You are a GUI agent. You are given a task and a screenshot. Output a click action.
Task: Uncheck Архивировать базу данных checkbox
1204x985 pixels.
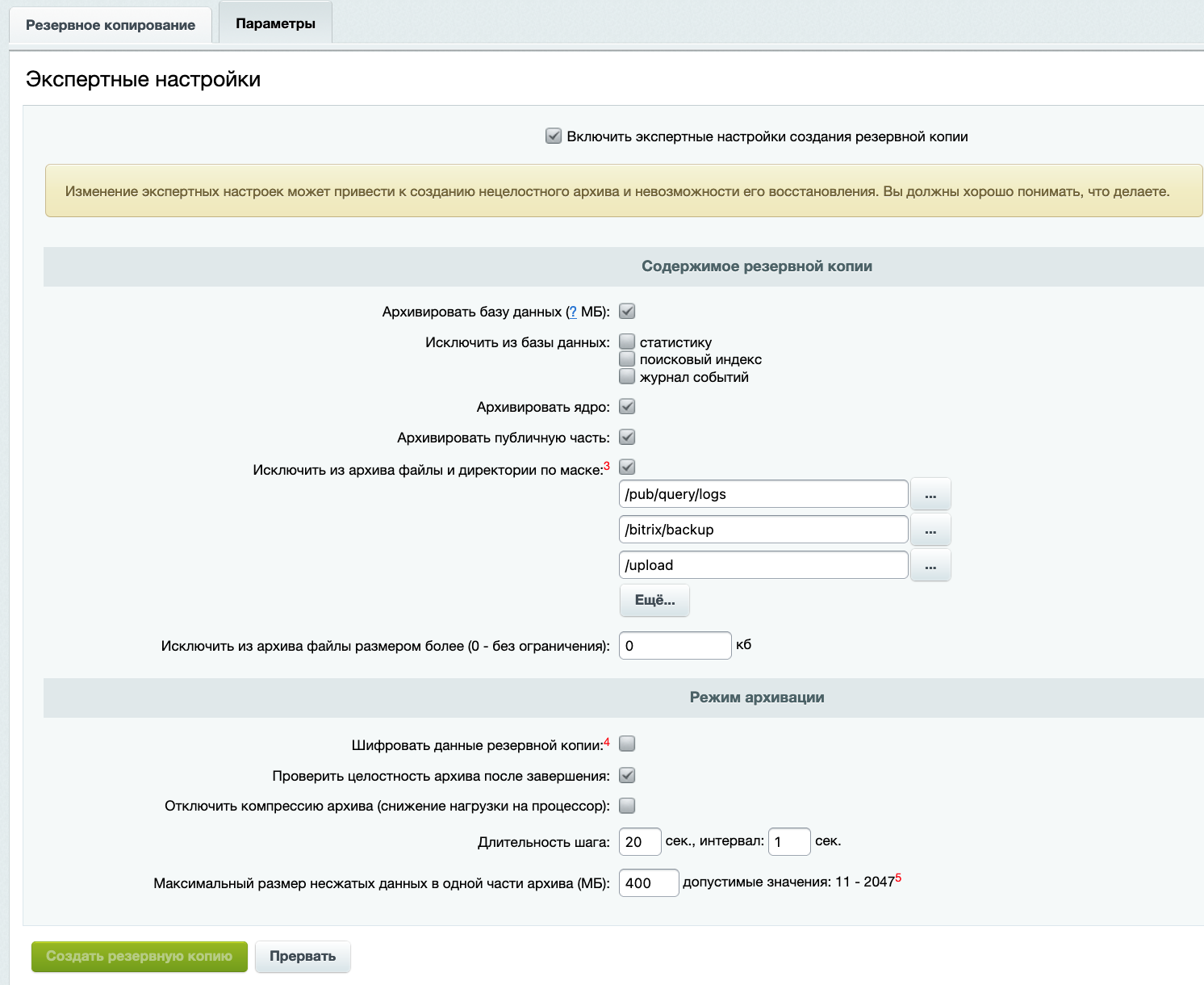(627, 312)
